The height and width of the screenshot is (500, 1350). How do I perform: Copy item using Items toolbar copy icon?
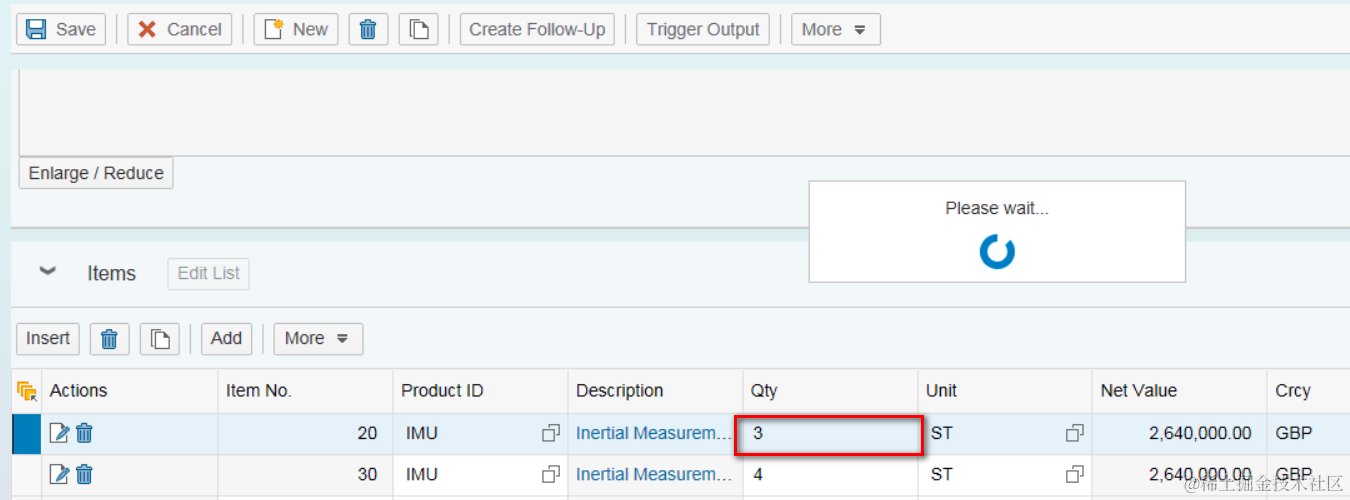pos(160,339)
